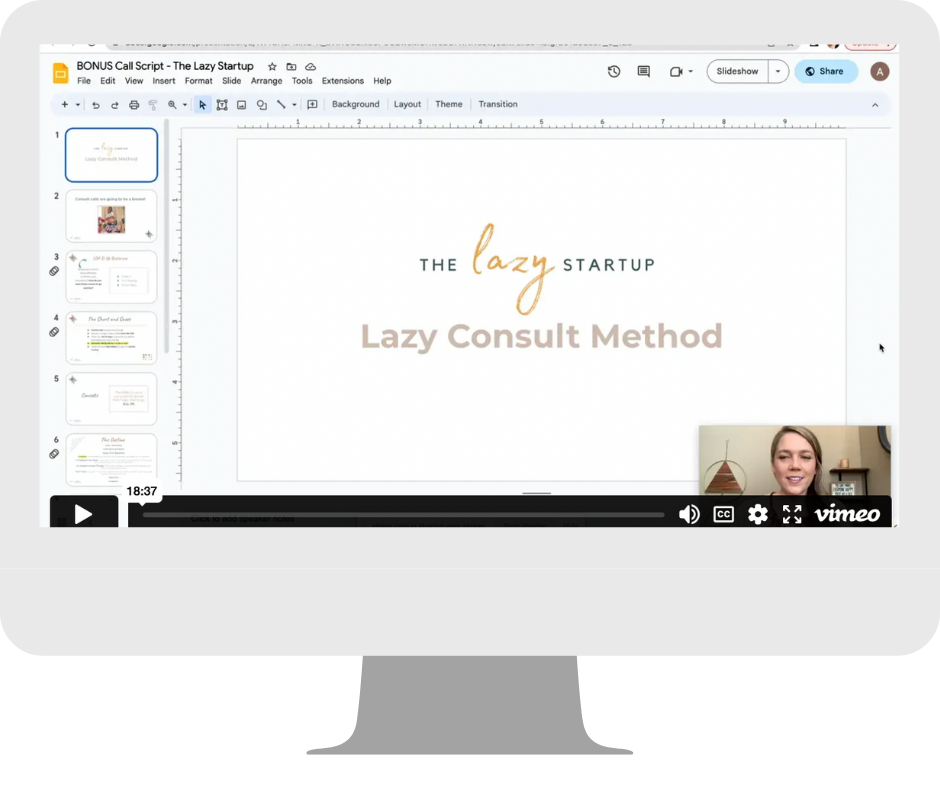The width and height of the screenshot is (940, 788).
Task: Open the Tools menu
Action: coord(302,81)
